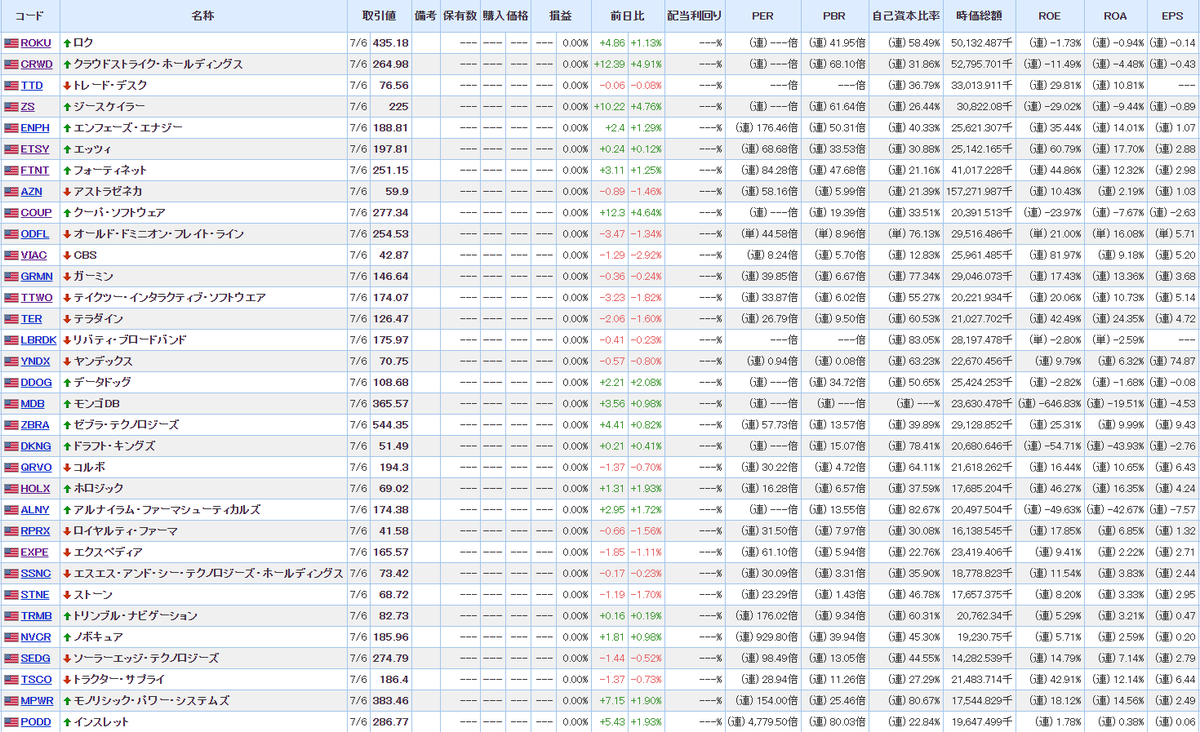
Task: Click the US flag icon beside VIAC
Action: coord(11,255)
